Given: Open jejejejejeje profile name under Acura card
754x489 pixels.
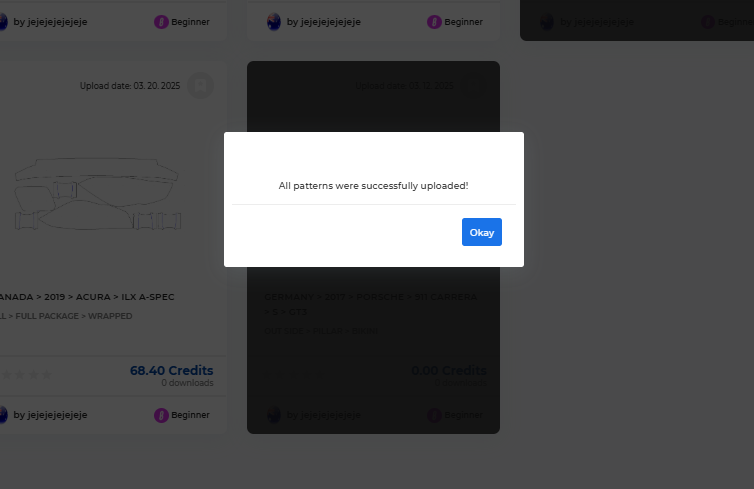Looking at the screenshot, I should (x=50, y=414).
